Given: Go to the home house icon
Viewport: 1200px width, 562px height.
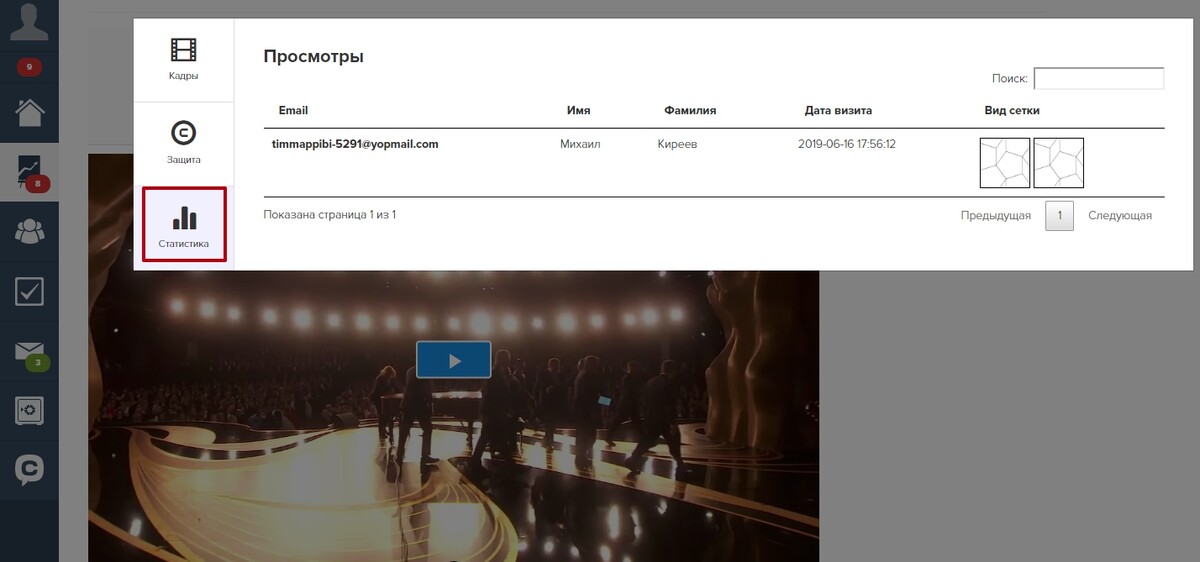Looking at the screenshot, I should click(29, 111).
